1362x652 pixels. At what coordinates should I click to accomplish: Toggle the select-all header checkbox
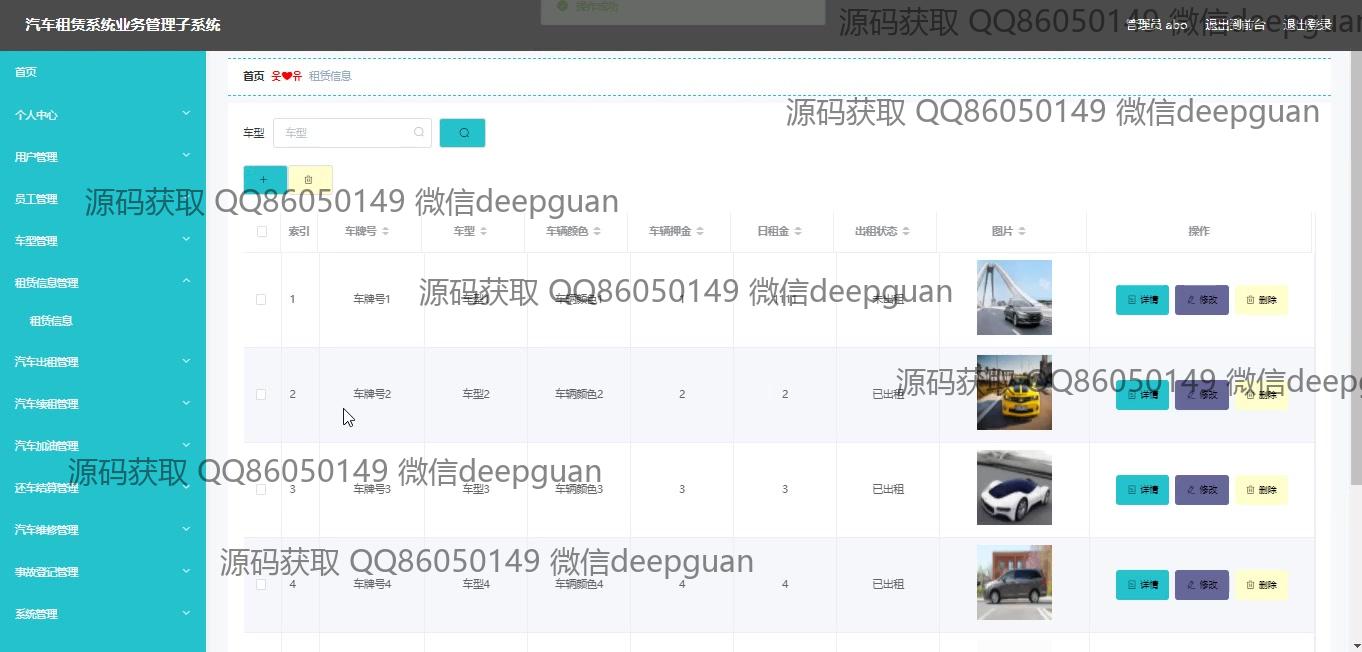click(262, 231)
